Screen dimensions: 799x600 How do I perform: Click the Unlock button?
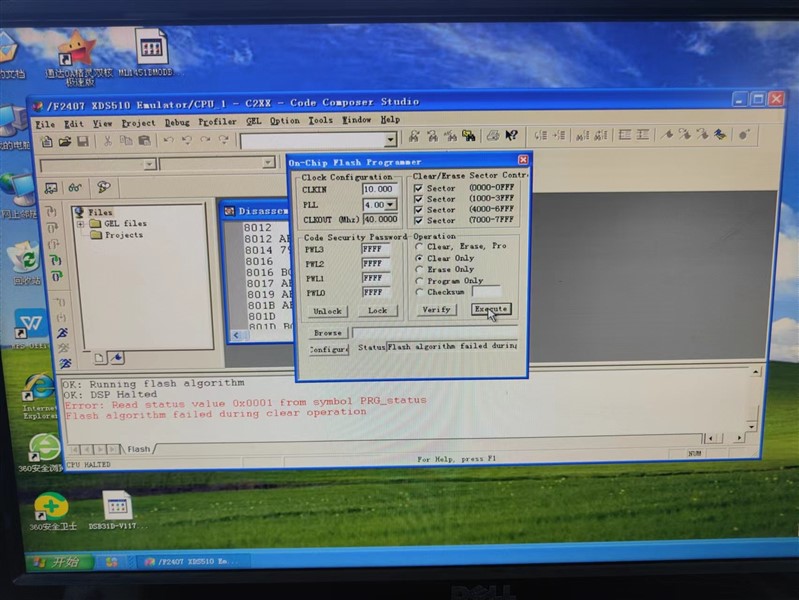pos(328,311)
